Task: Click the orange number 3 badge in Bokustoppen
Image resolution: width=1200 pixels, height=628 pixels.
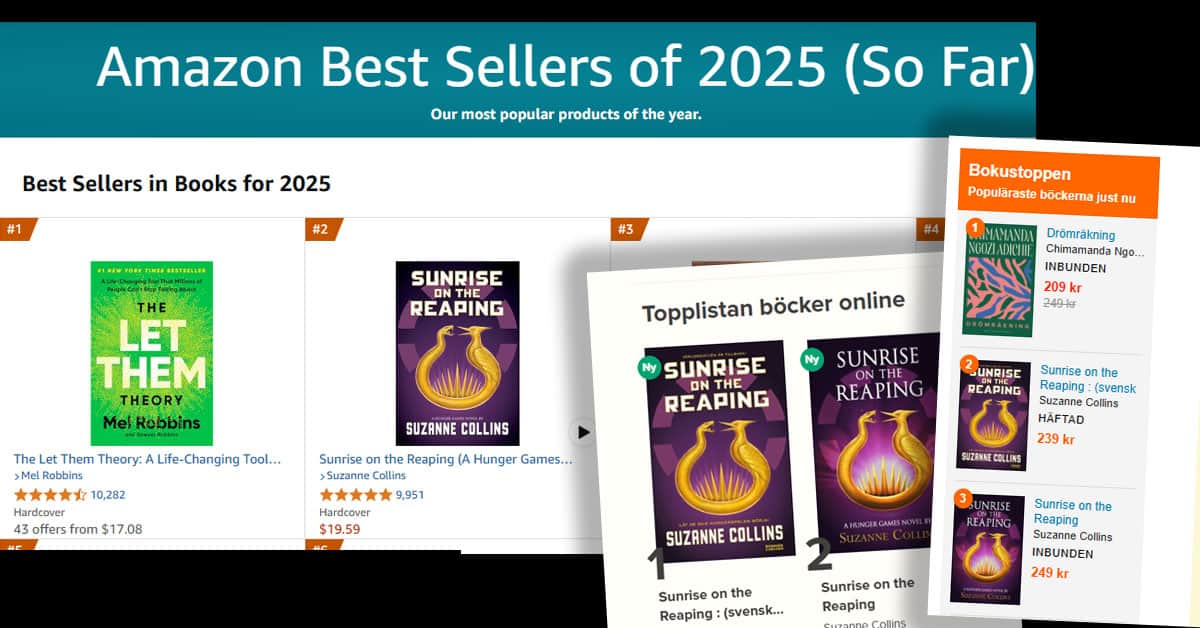Action: (963, 498)
